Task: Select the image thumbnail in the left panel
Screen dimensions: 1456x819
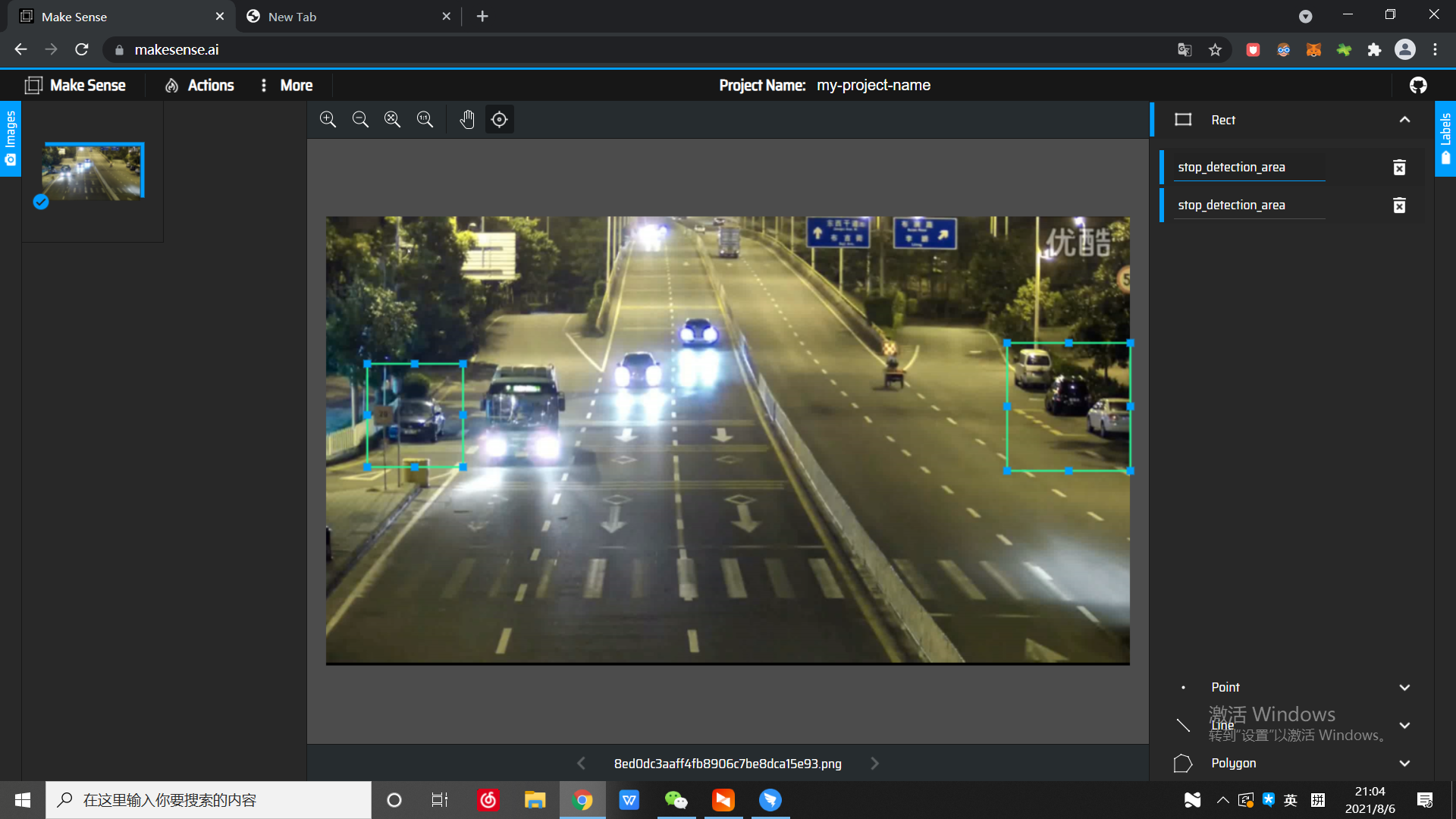Action: pos(91,170)
